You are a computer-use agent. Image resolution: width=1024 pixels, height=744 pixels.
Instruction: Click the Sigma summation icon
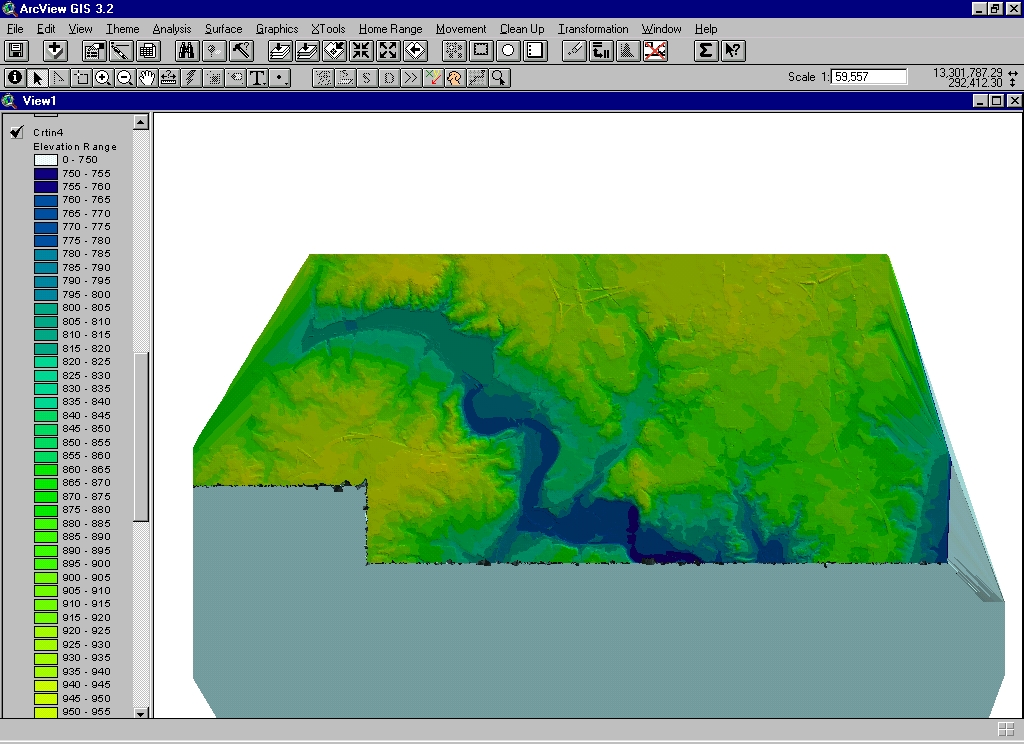click(x=705, y=51)
